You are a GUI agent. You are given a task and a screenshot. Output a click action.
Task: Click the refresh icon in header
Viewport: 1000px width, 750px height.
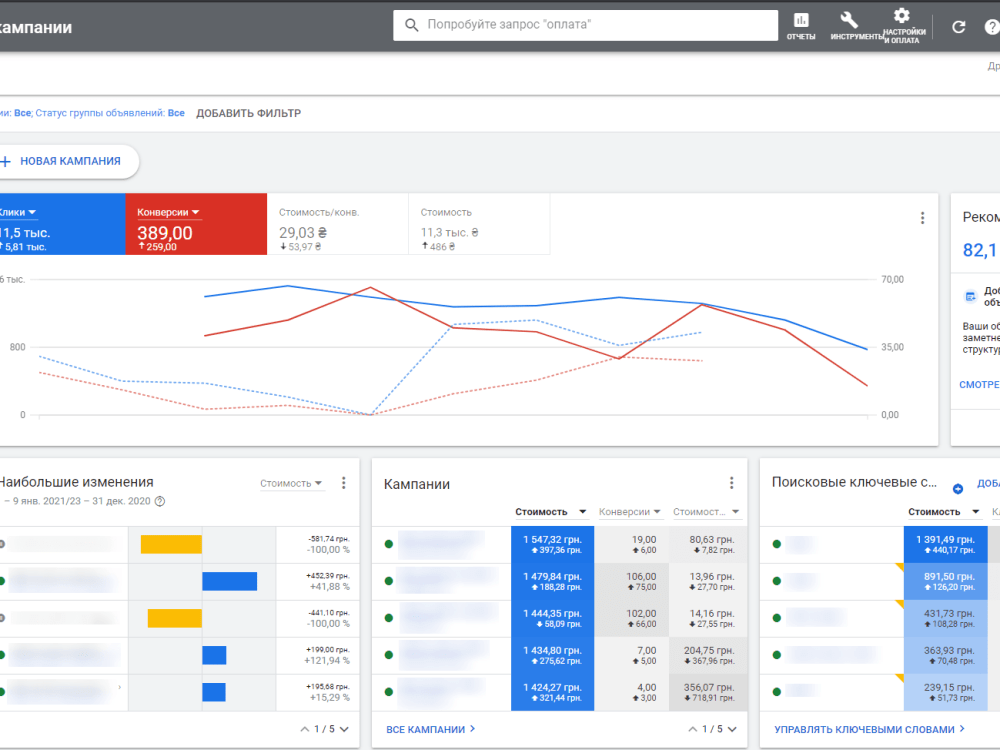[x=959, y=27]
